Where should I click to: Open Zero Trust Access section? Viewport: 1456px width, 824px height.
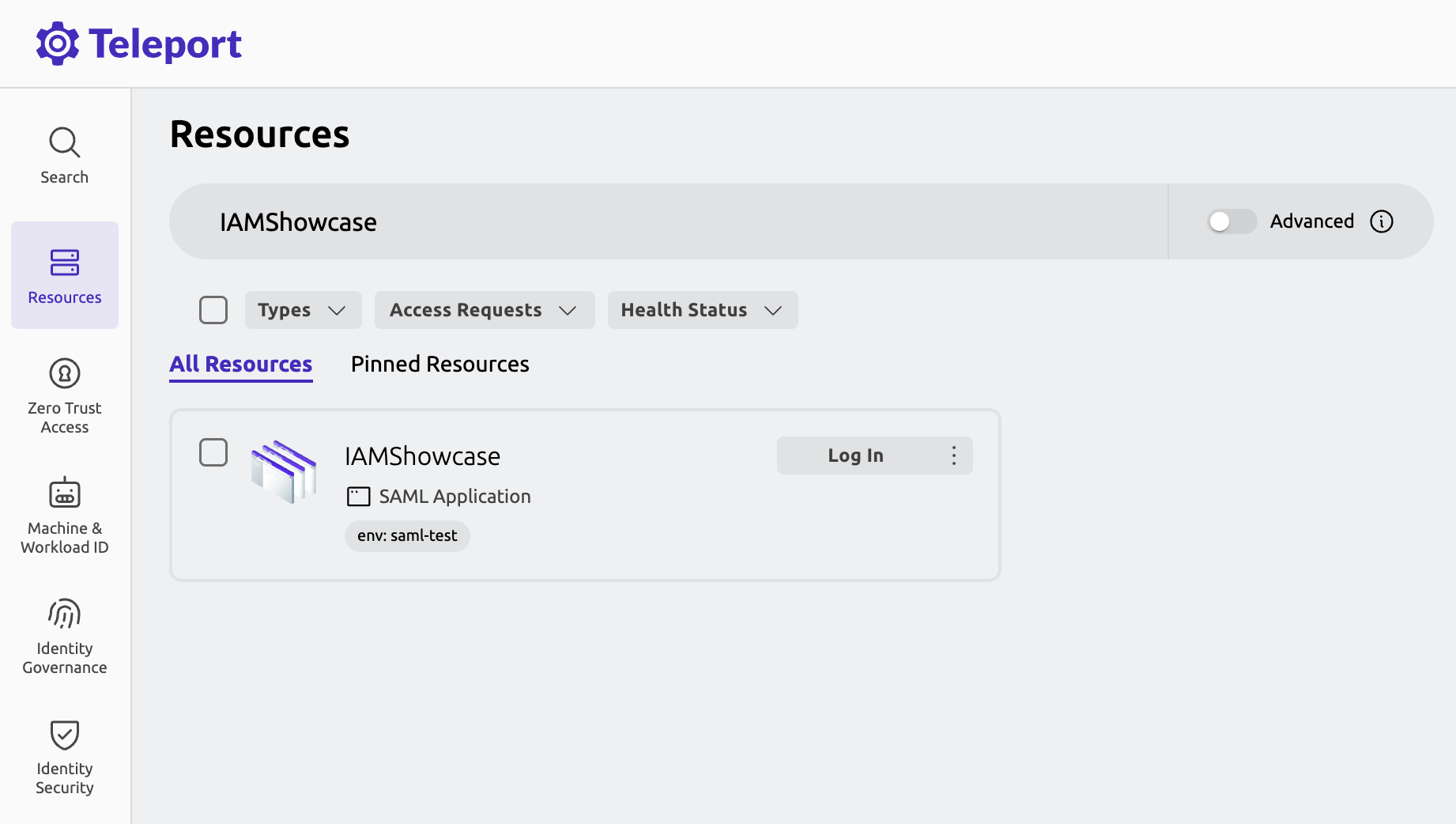(64, 395)
